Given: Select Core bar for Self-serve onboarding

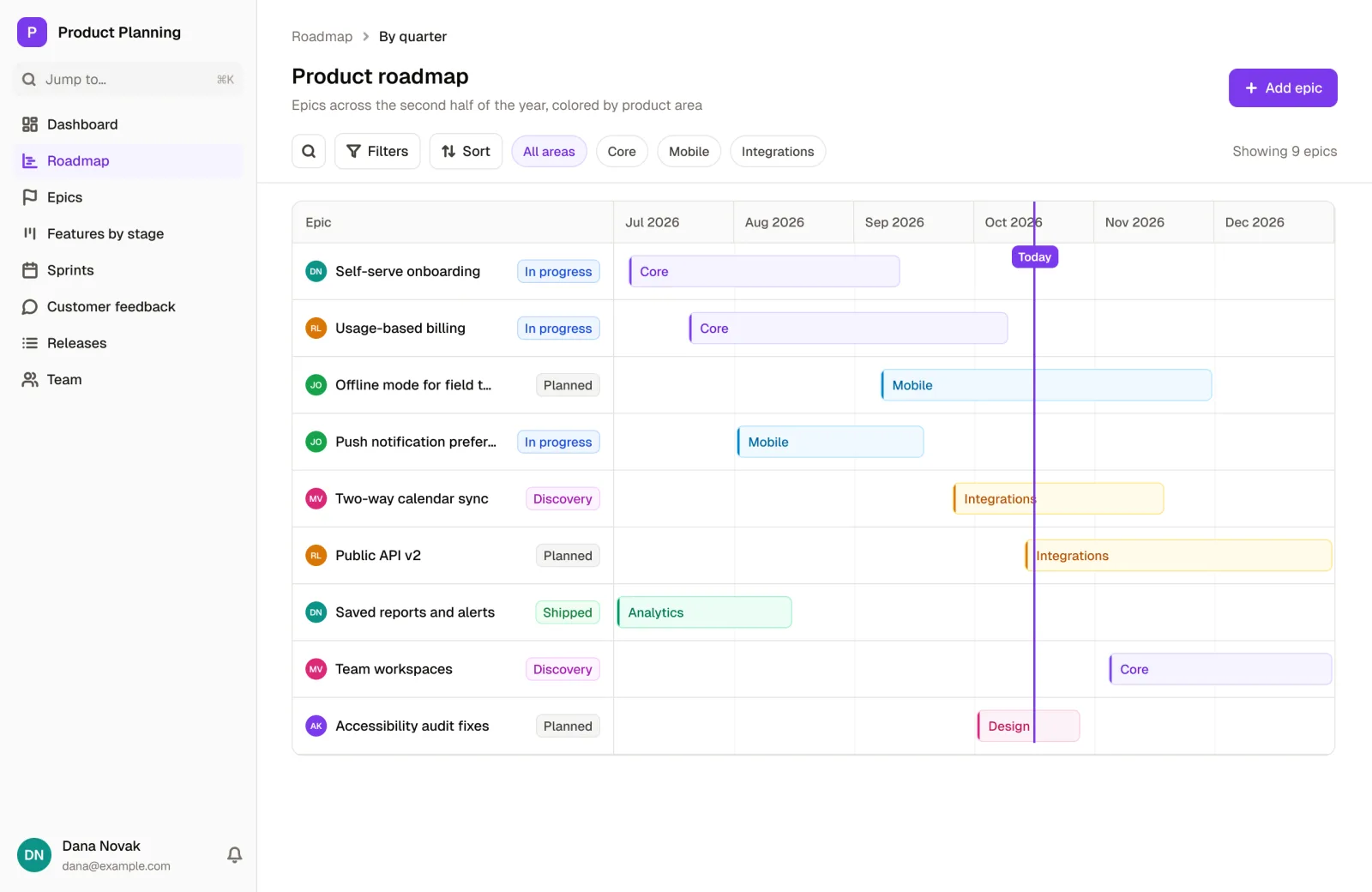Looking at the screenshot, I should (x=764, y=272).
